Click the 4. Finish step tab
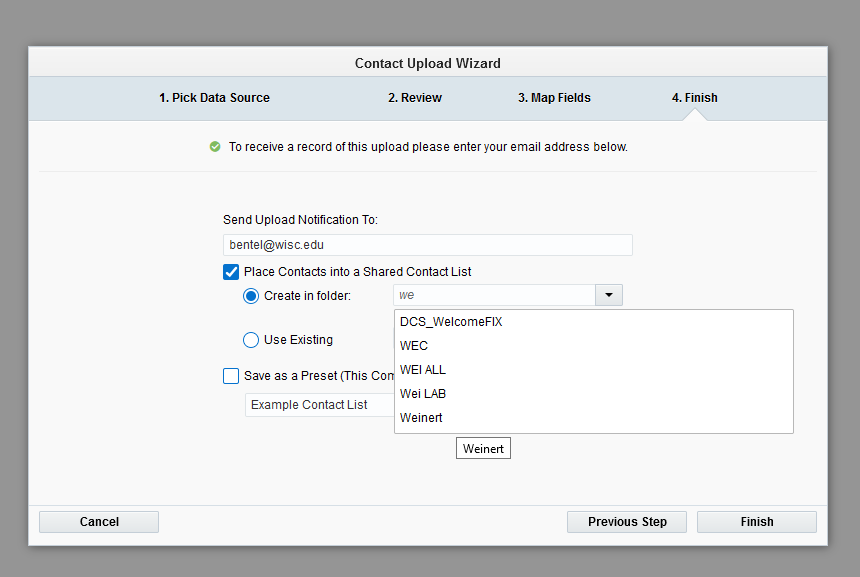This screenshot has width=860, height=577. 694,98
